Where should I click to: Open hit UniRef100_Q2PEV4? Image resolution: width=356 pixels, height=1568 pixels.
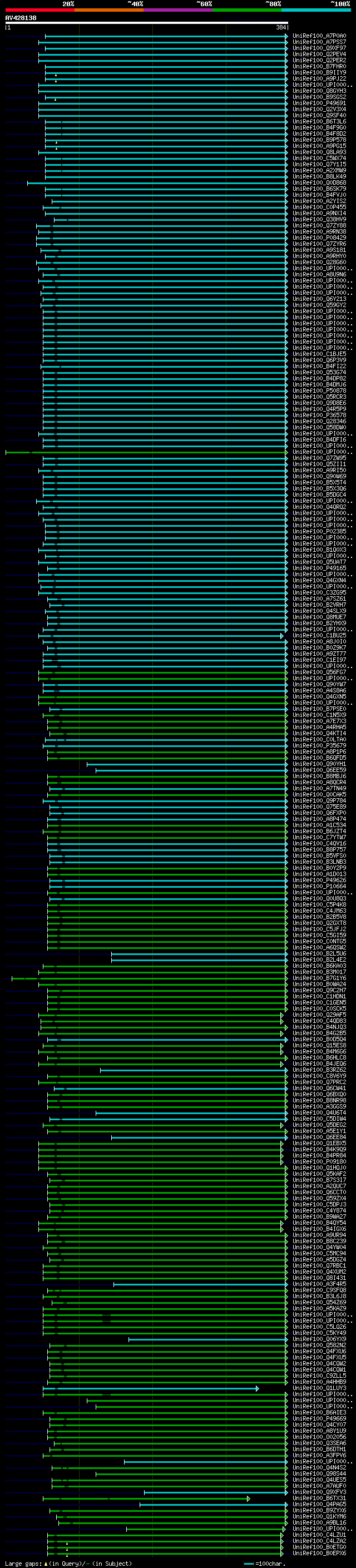coord(319,54)
